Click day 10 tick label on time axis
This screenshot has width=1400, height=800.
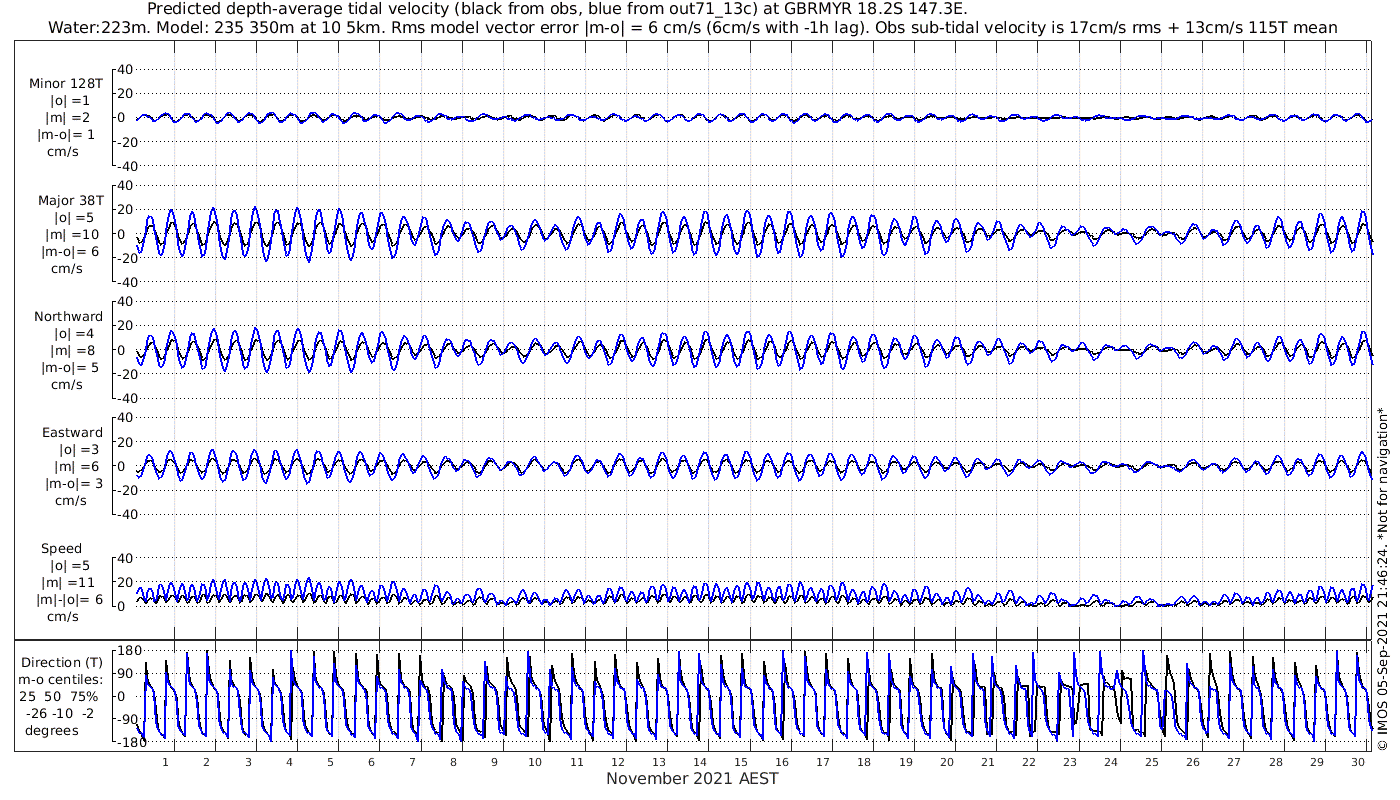[535, 762]
